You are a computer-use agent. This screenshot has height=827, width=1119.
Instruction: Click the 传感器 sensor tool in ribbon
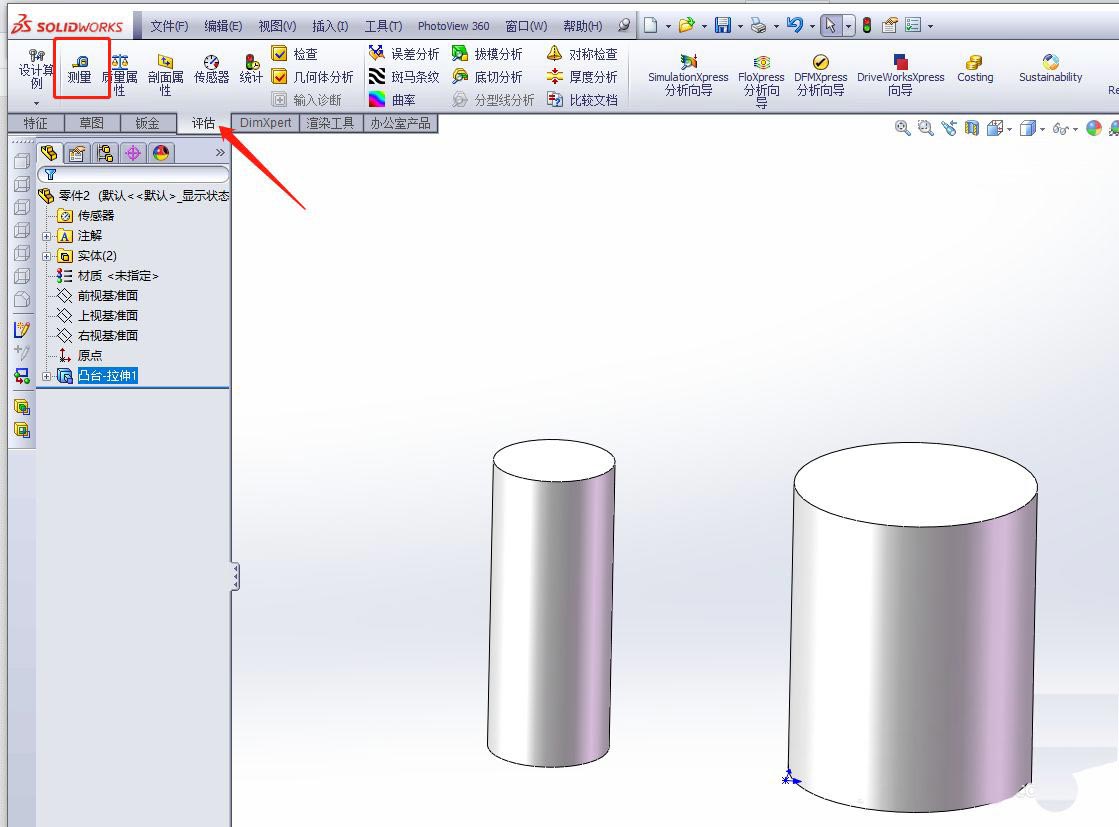[x=211, y=69]
